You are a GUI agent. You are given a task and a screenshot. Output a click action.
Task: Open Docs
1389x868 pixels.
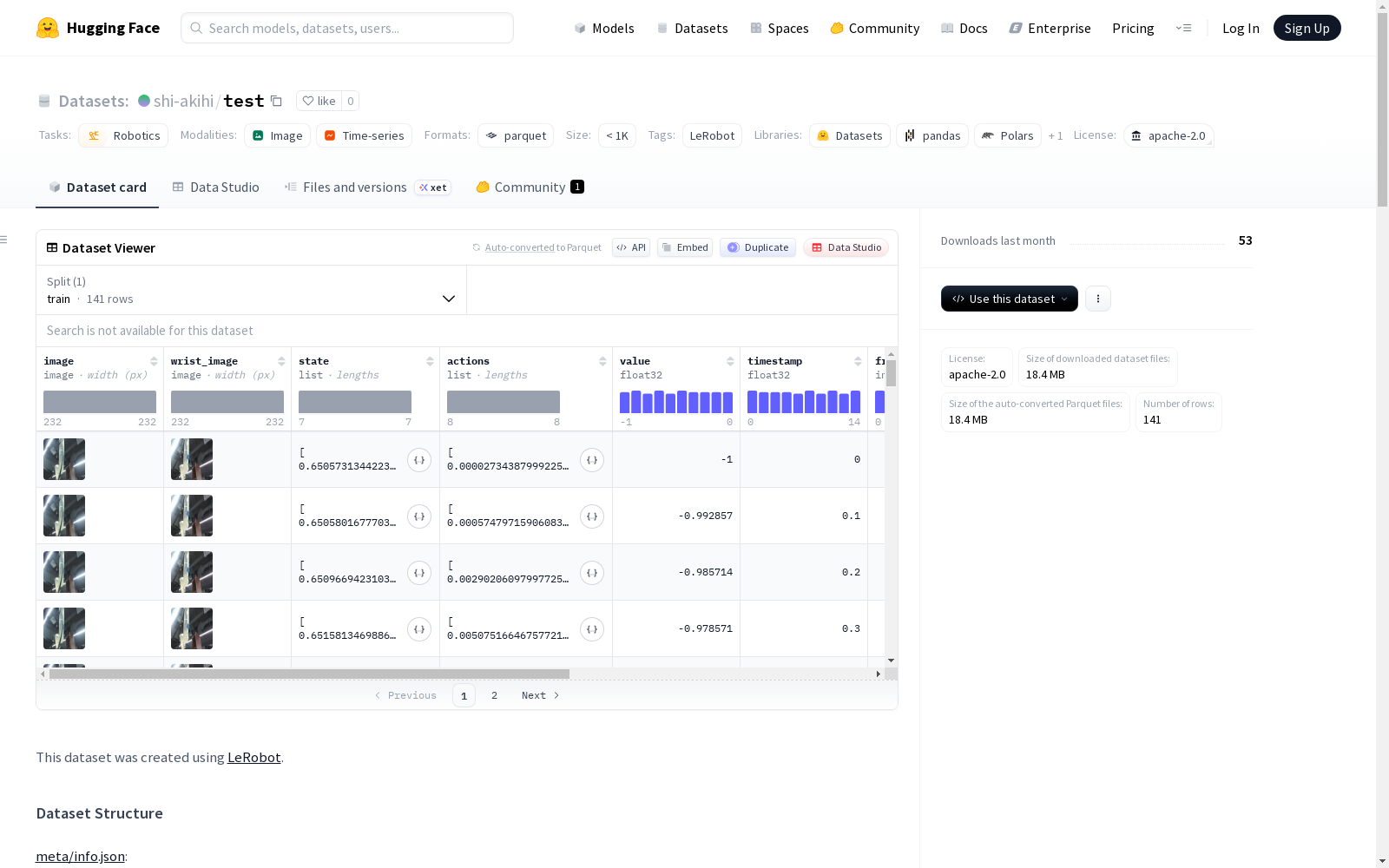pos(964,28)
